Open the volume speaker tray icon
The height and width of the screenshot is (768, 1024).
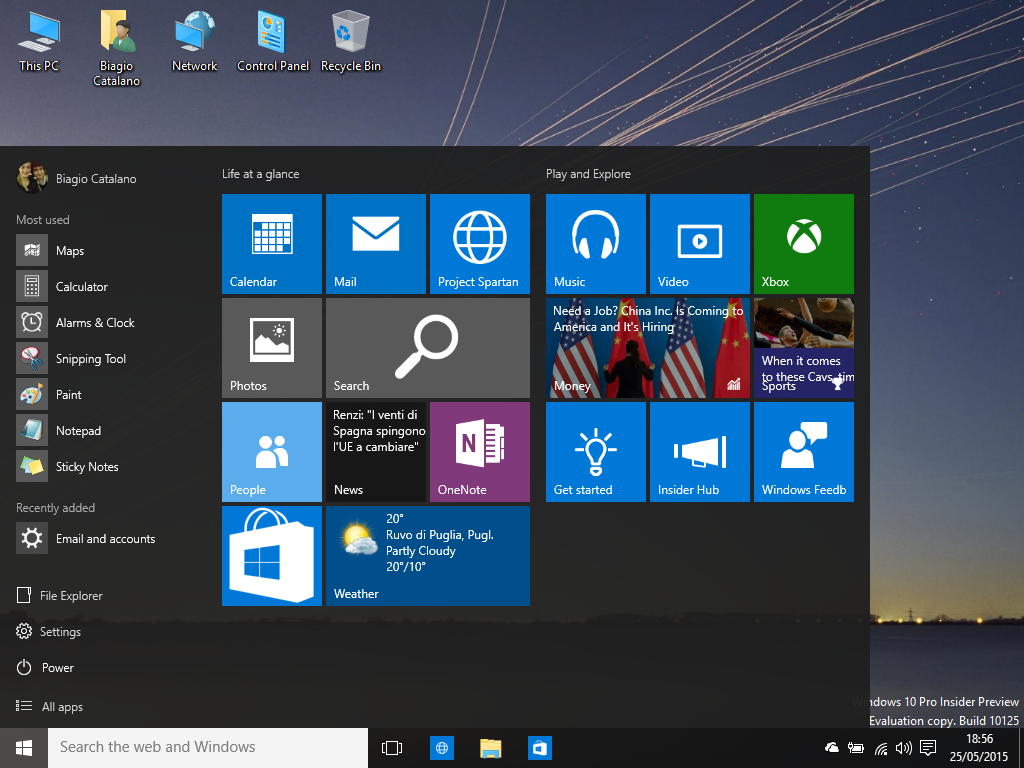[x=904, y=748]
